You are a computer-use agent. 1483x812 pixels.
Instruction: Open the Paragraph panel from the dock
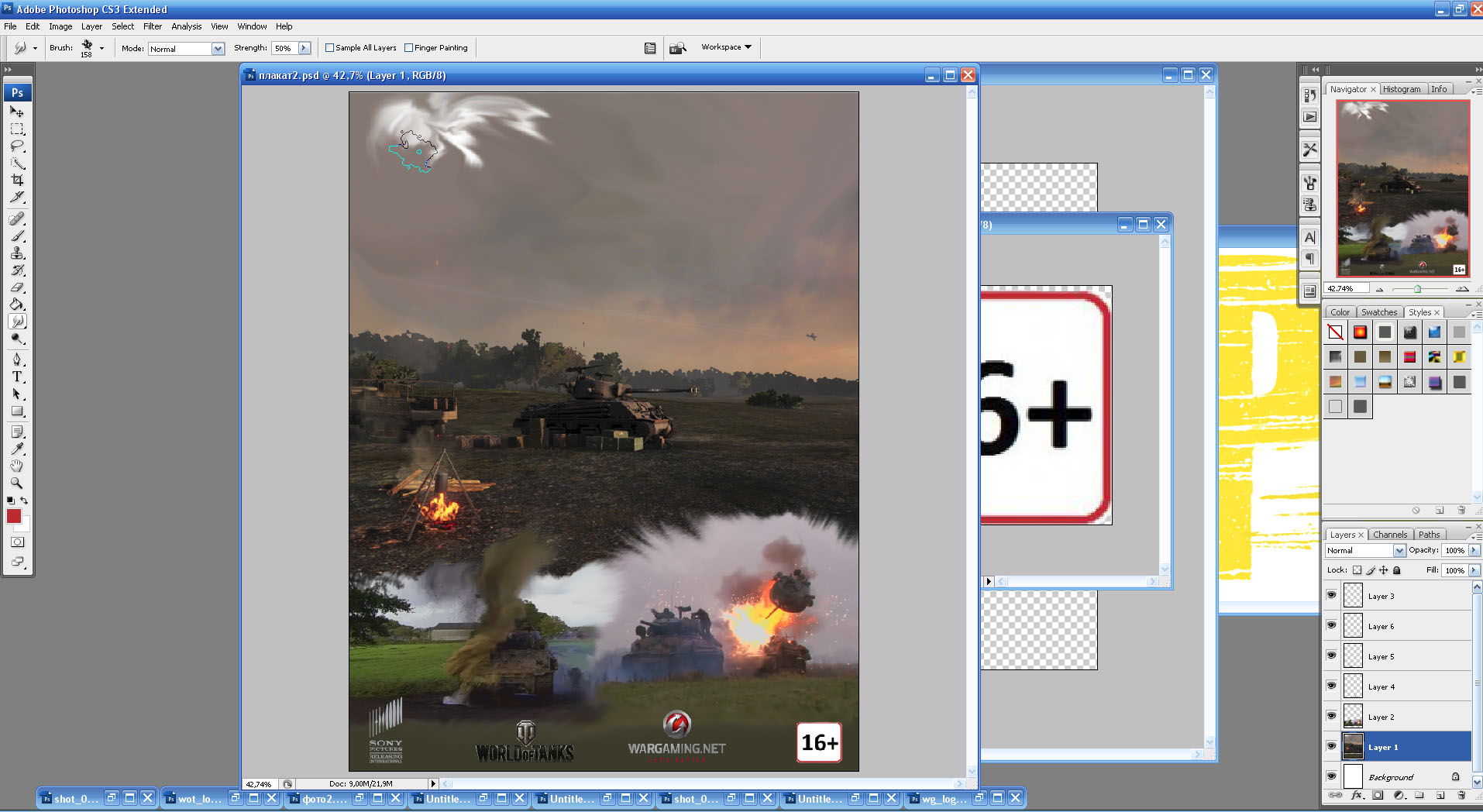click(x=1309, y=258)
